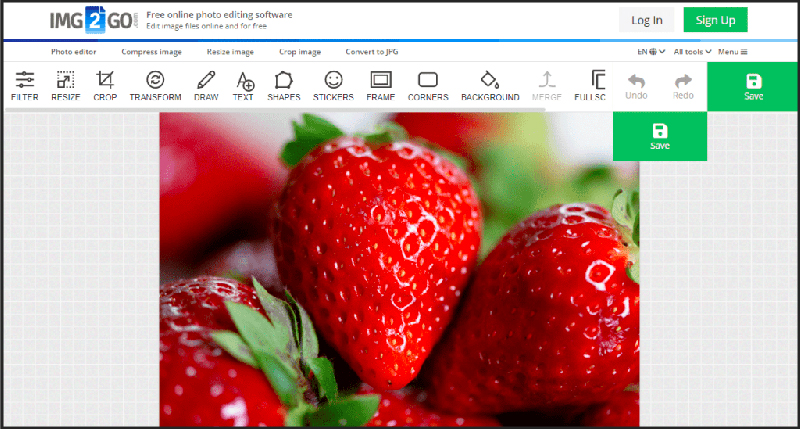Select the Draw pencil tool

click(206, 86)
